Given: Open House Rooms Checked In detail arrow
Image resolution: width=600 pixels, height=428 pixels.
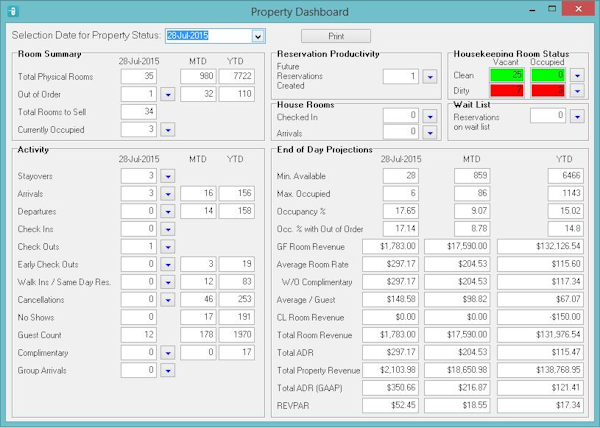Looking at the screenshot, I should coord(431,115).
